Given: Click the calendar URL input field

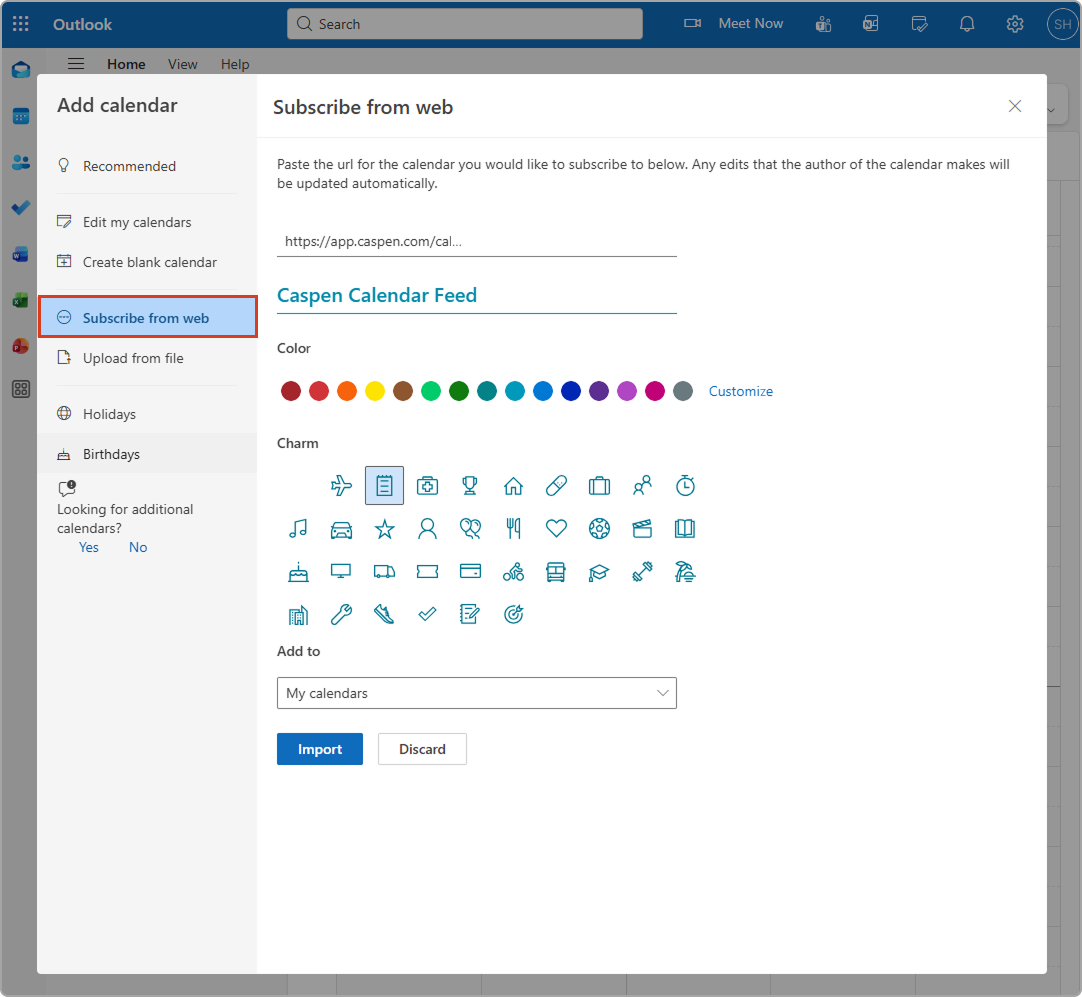Looking at the screenshot, I should (476, 241).
